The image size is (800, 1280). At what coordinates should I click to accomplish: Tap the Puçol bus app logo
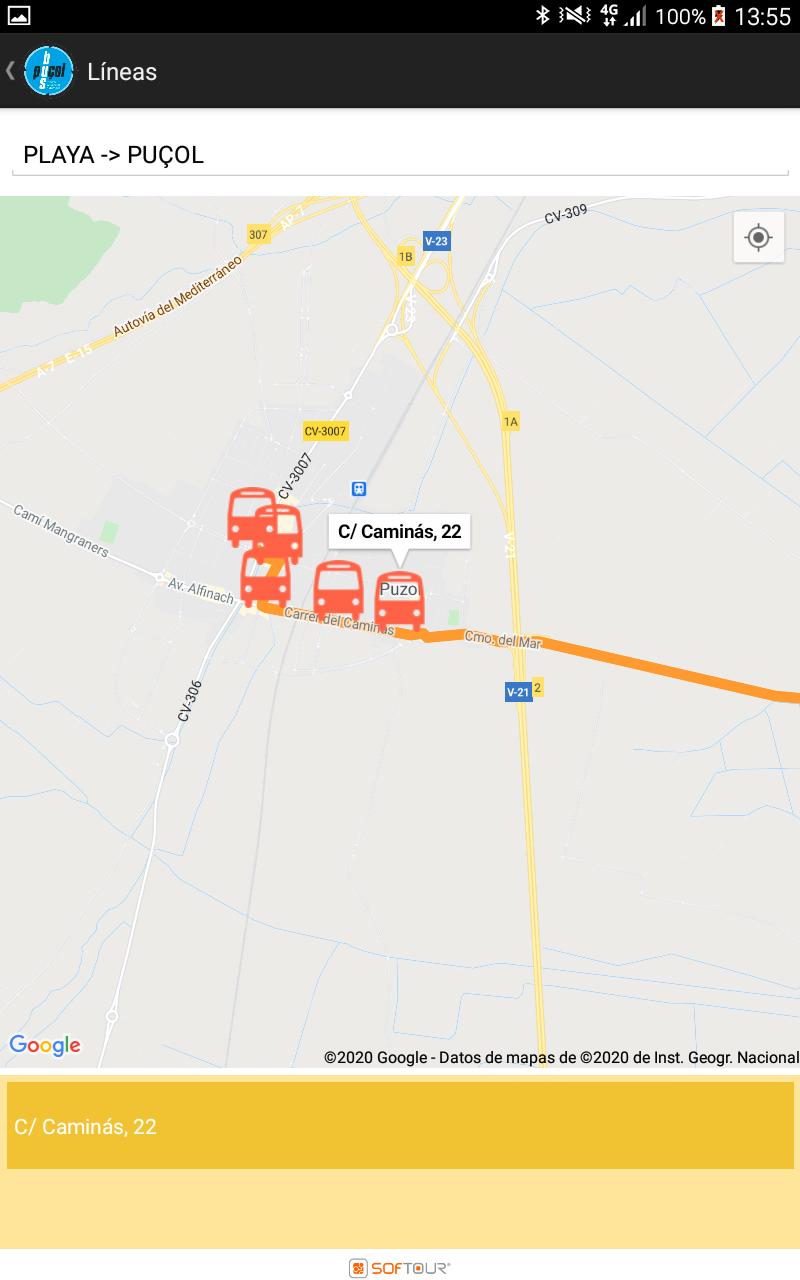48,71
